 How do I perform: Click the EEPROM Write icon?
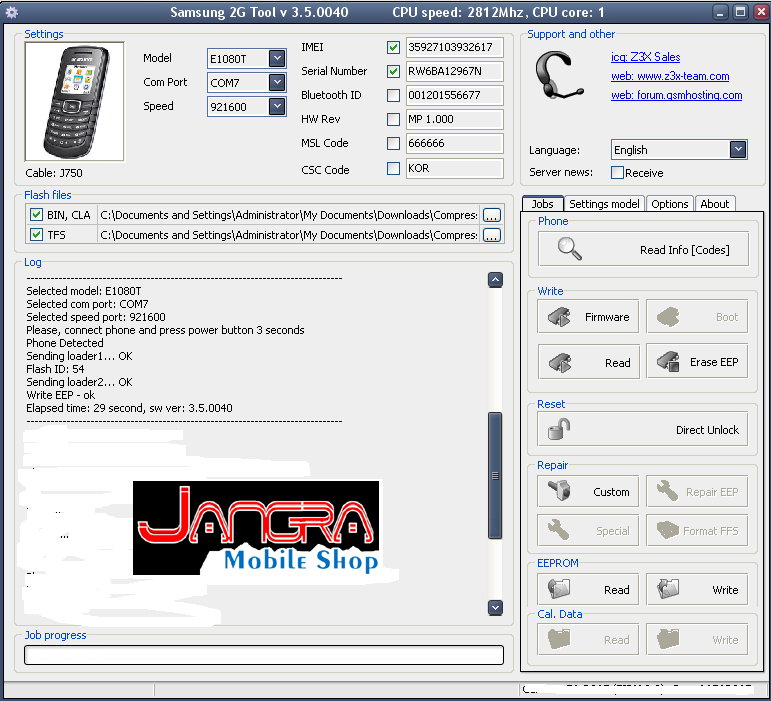tap(668, 588)
